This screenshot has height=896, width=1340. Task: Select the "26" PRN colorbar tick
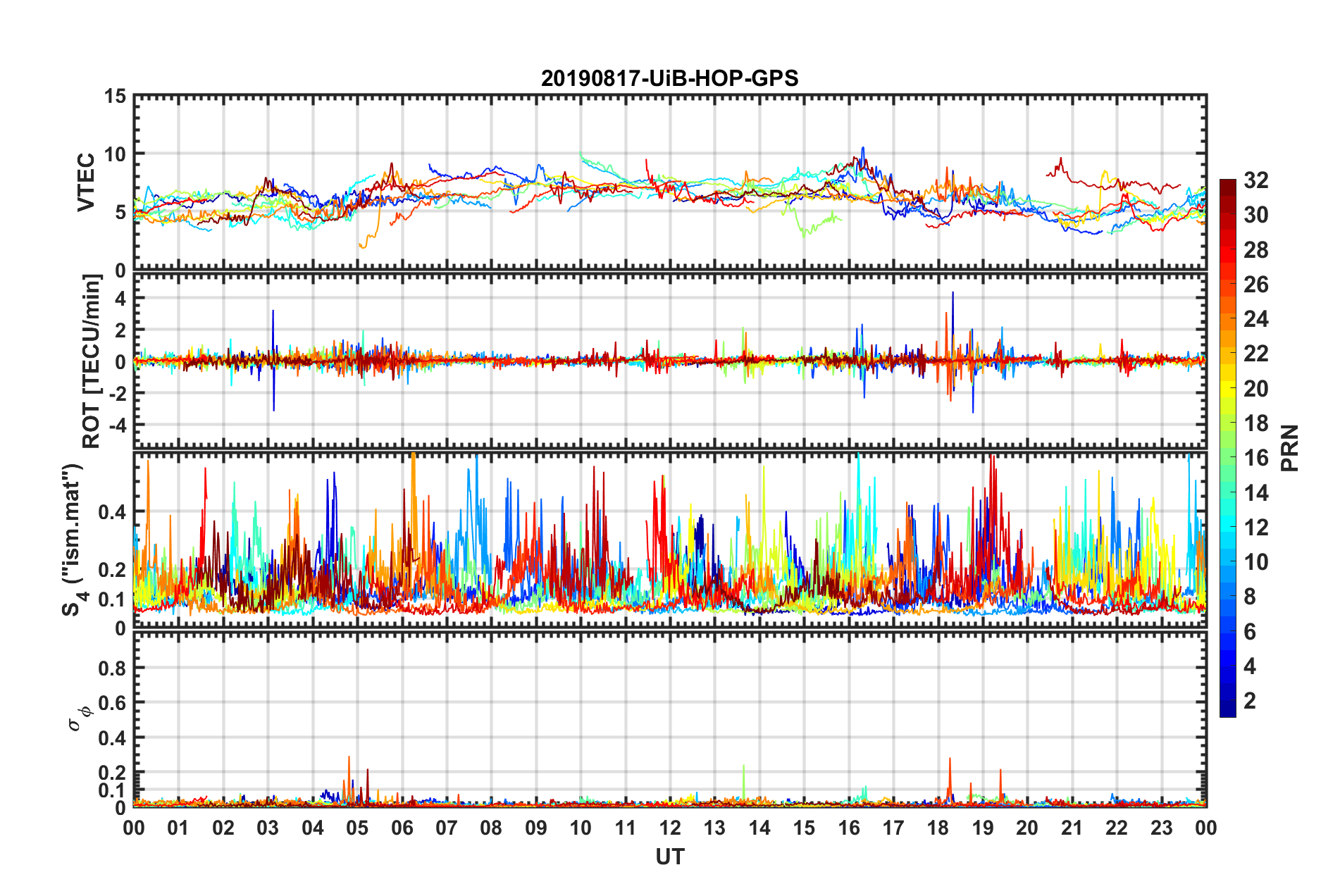[x=1256, y=285]
